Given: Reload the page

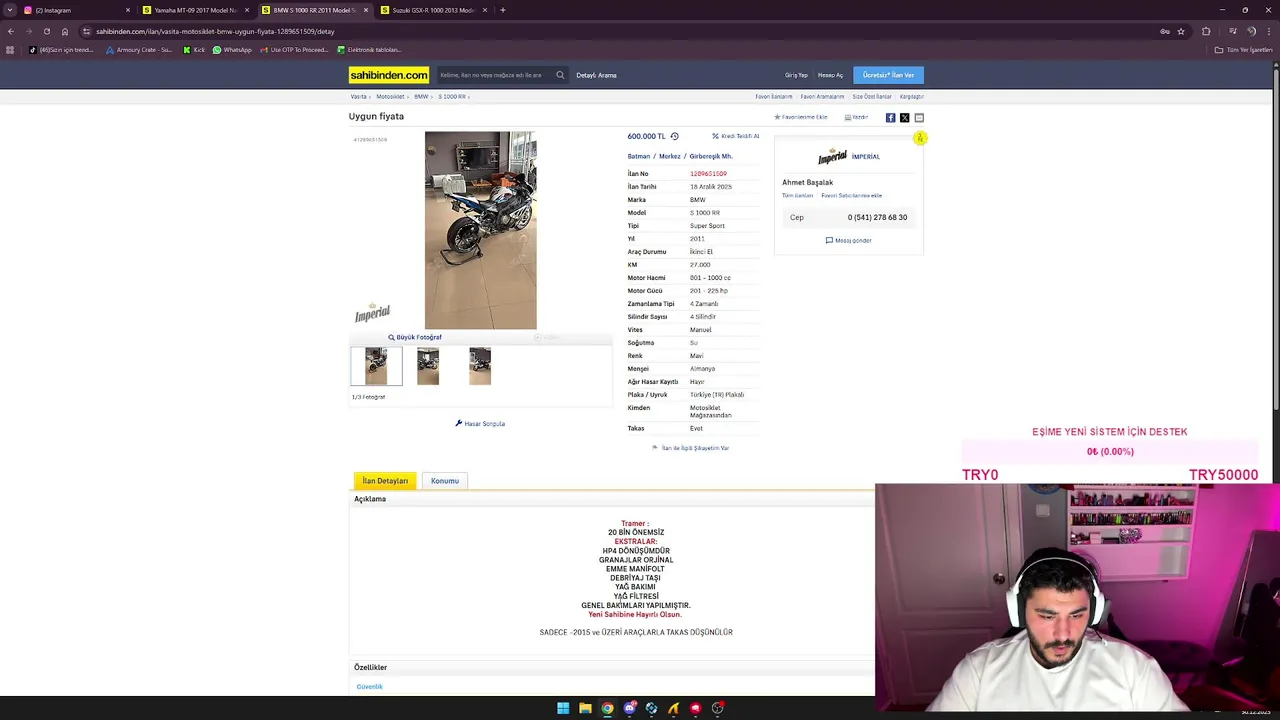Looking at the screenshot, I should pyautogui.click(x=46, y=31).
